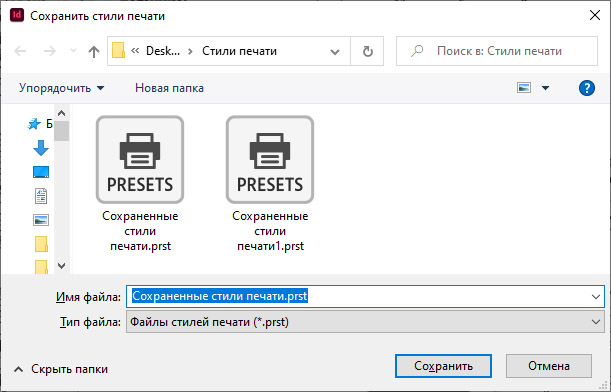Expand address bar path dropdown
Image resolution: width=611 pixels, height=392 pixels.
(335, 51)
